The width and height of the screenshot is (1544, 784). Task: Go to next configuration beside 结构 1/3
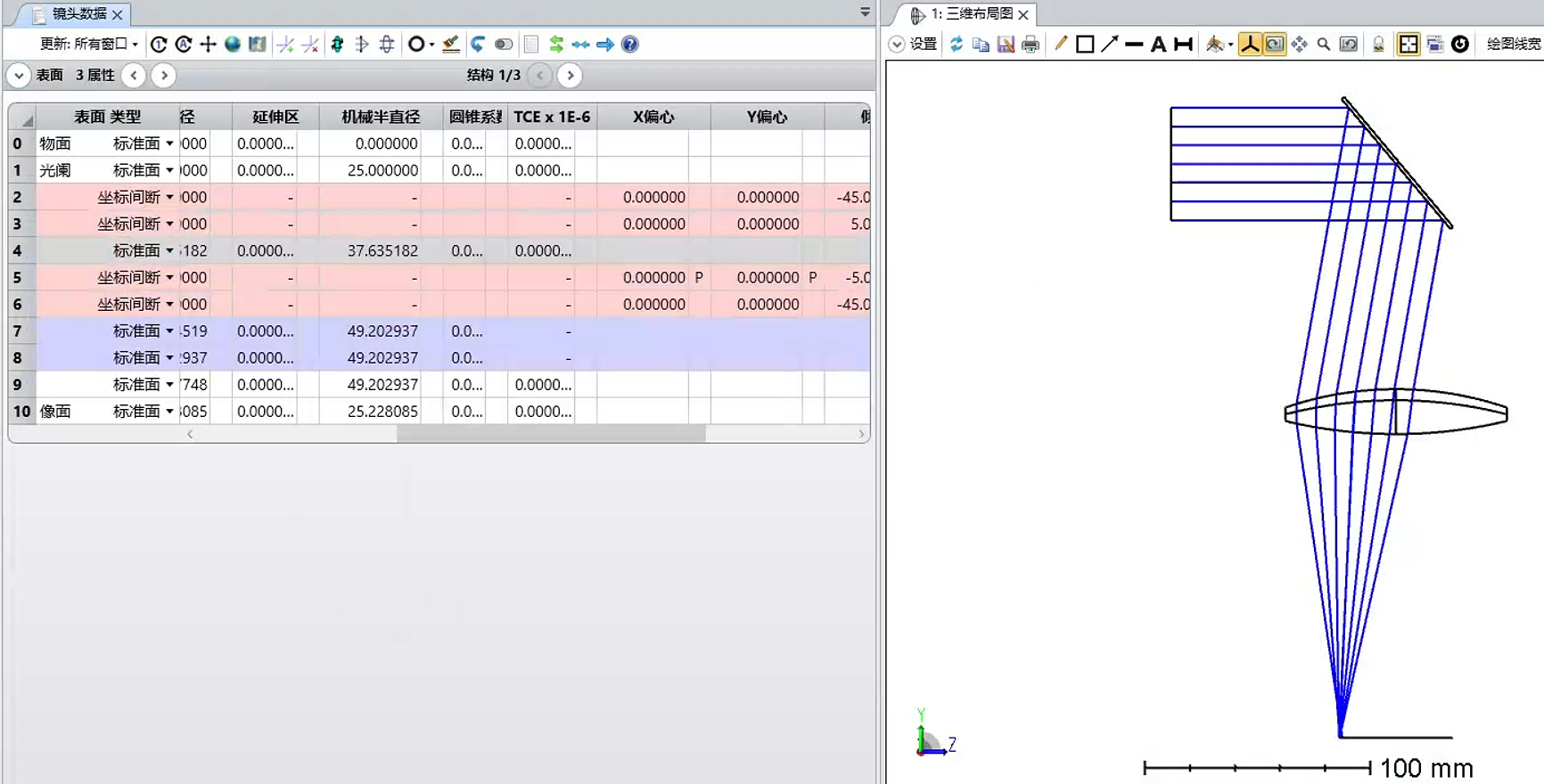tap(571, 76)
